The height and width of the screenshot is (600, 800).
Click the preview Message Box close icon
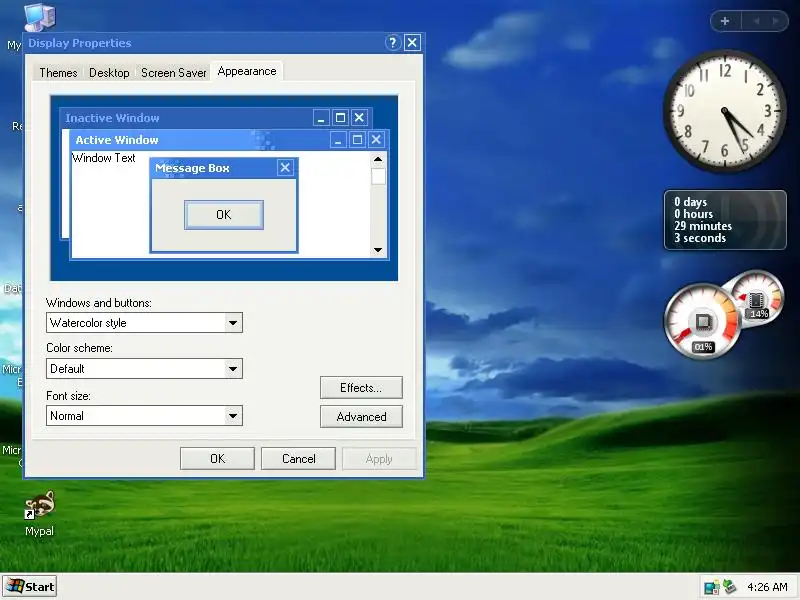285,167
